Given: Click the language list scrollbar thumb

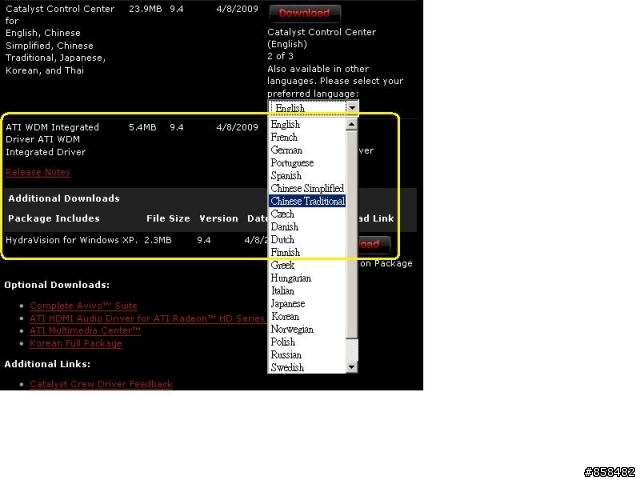Looking at the screenshot, I should pyautogui.click(x=352, y=234).
